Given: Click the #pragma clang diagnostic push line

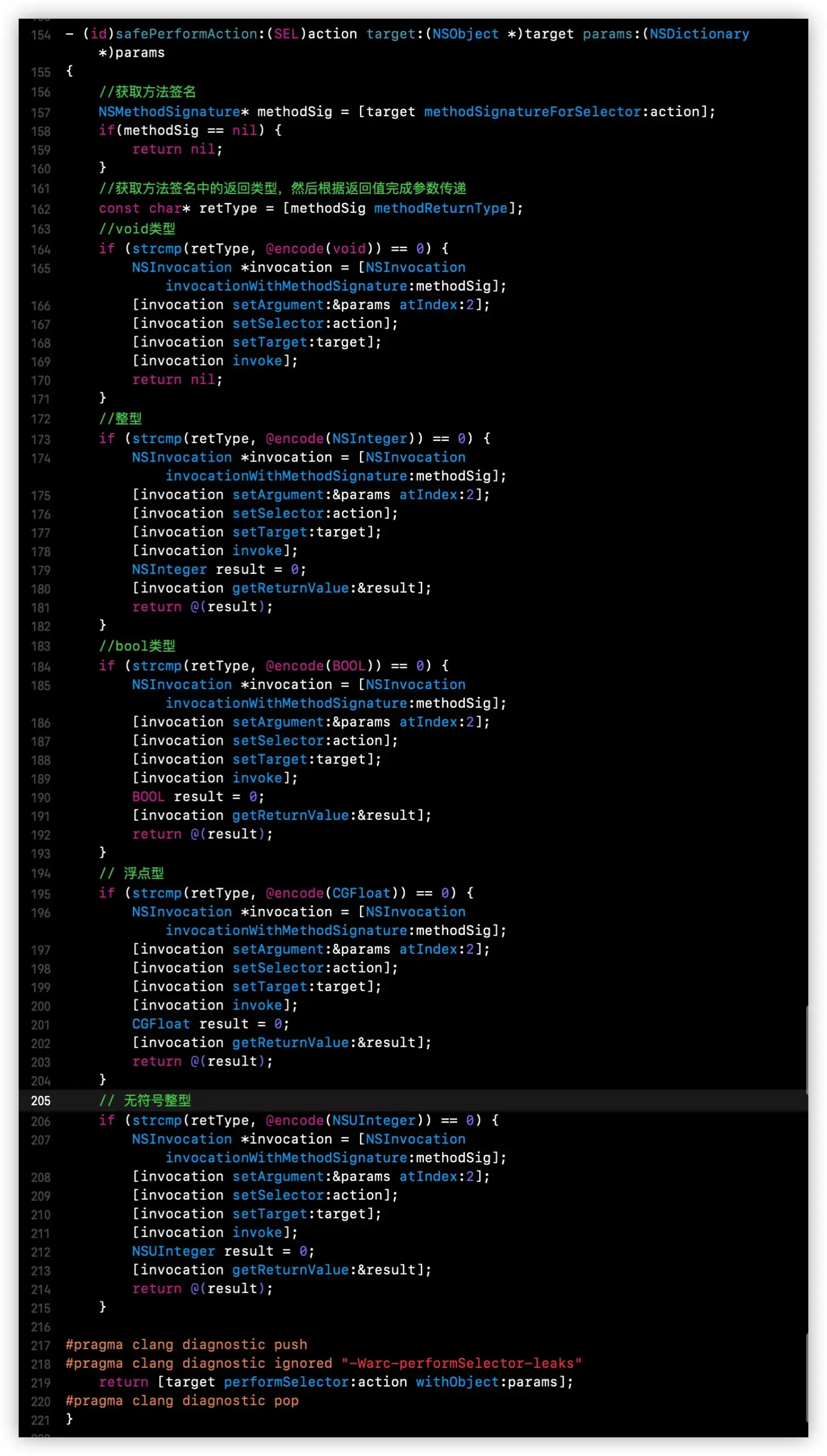Looking at the screenshot, I should [x=186, y=1345].
